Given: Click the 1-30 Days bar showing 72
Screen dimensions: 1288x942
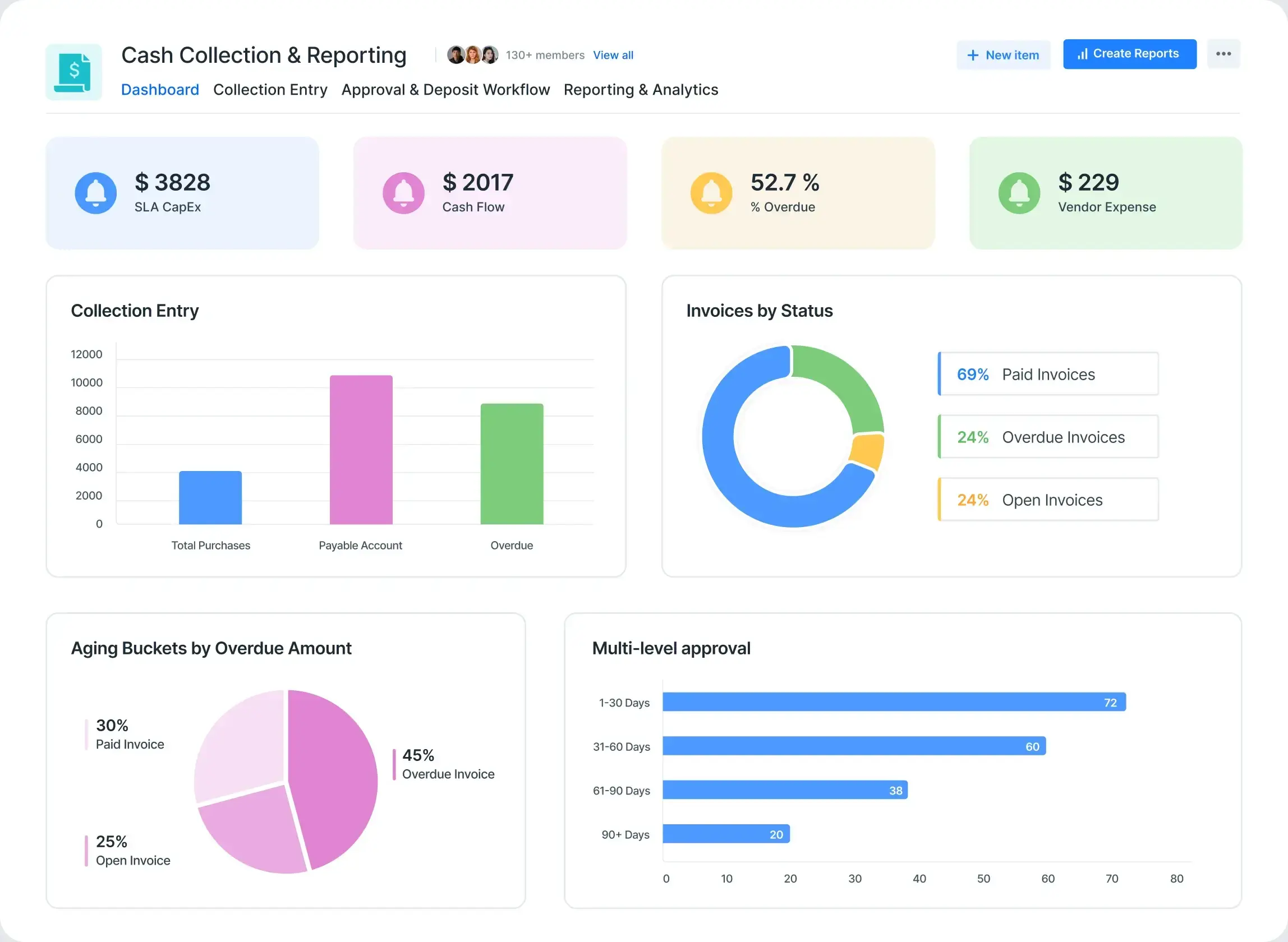Looking at the screenshot, I should coord(893,702).
